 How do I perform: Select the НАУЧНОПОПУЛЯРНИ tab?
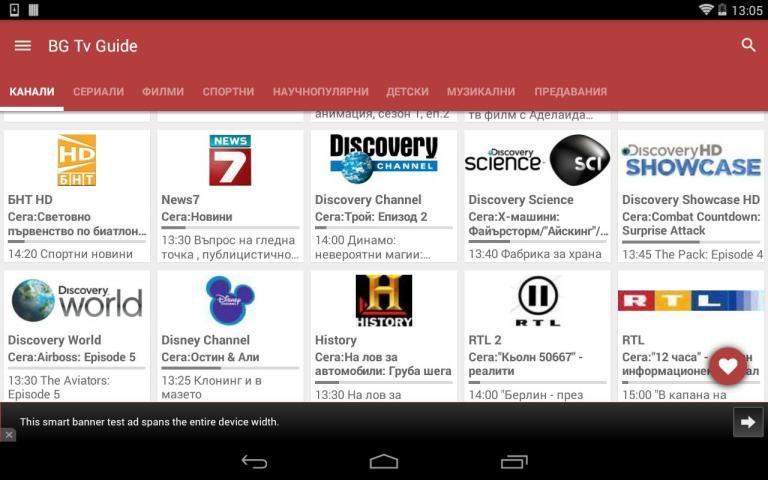320,92
